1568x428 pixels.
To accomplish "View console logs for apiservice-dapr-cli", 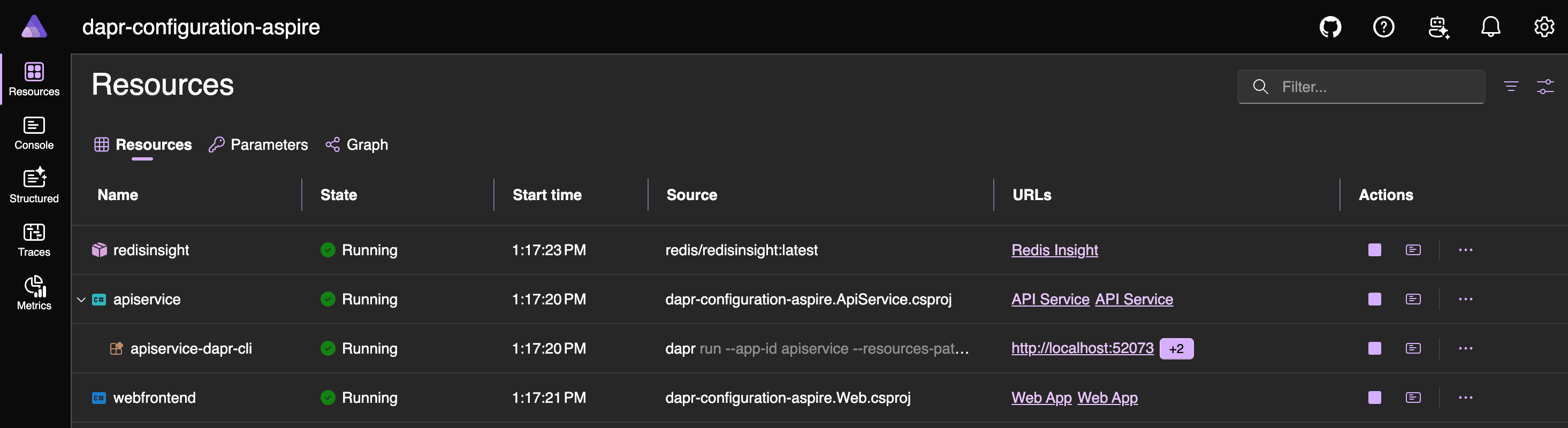I will pyautogui.click(x=1413, y=349).
